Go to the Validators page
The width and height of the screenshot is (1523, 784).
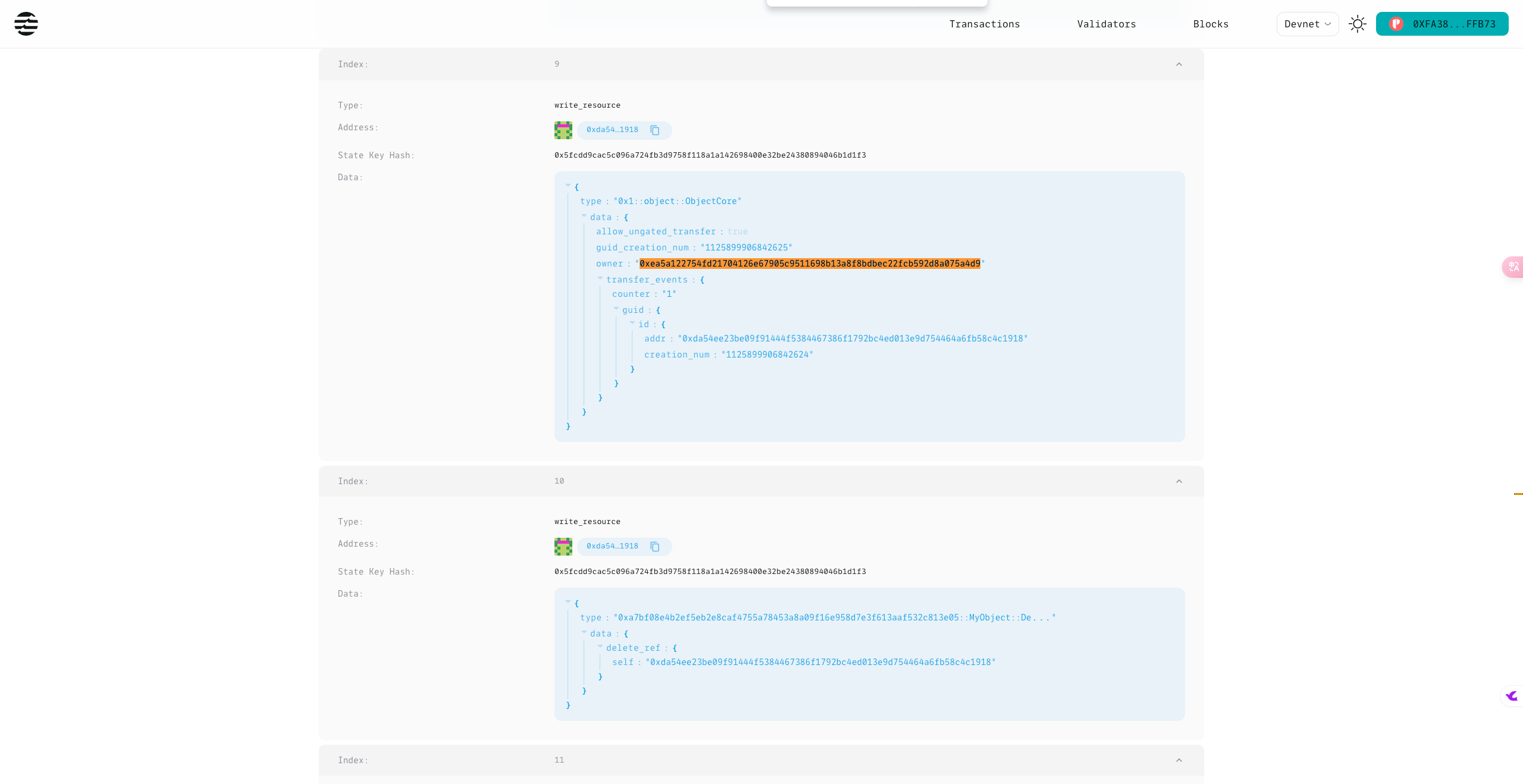[1106, 24]
